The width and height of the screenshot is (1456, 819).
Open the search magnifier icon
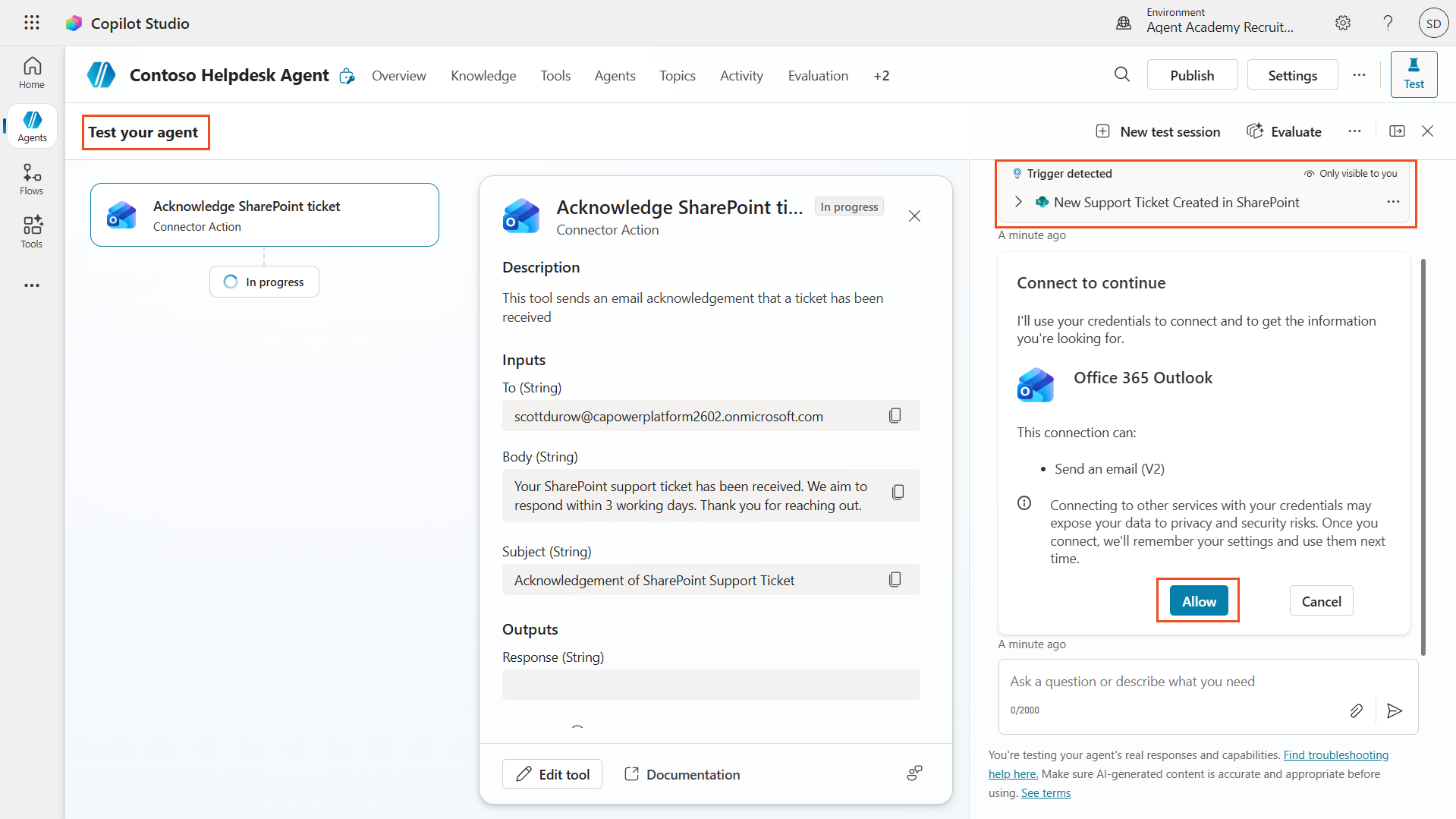(x=1121, y=74)
